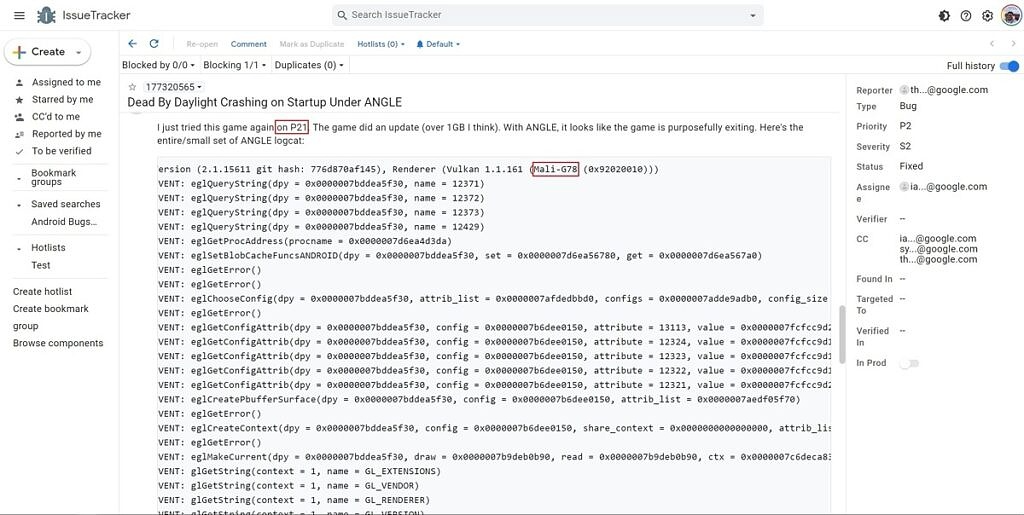Click the Type Bug value
This screenshot has height=515, width=1024.
tap(908, 106)
